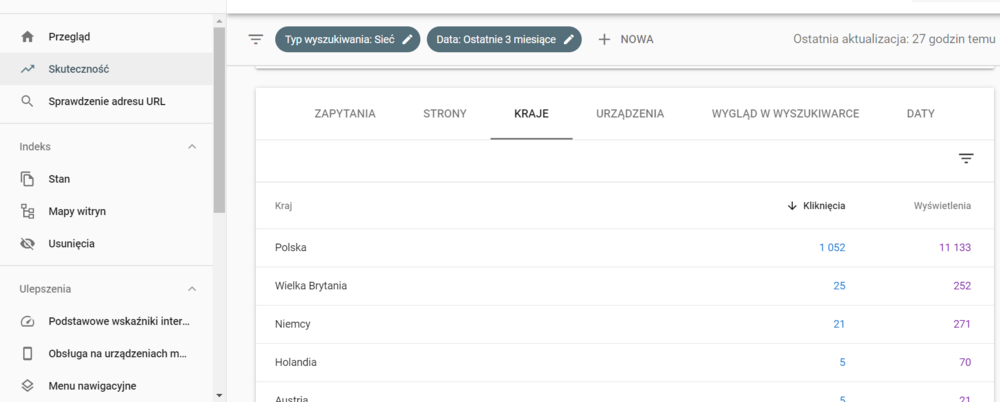The image size is (1000, 402).
Task: Open the Menu nawigacyjne layers icon
Action: pos(28,385)
